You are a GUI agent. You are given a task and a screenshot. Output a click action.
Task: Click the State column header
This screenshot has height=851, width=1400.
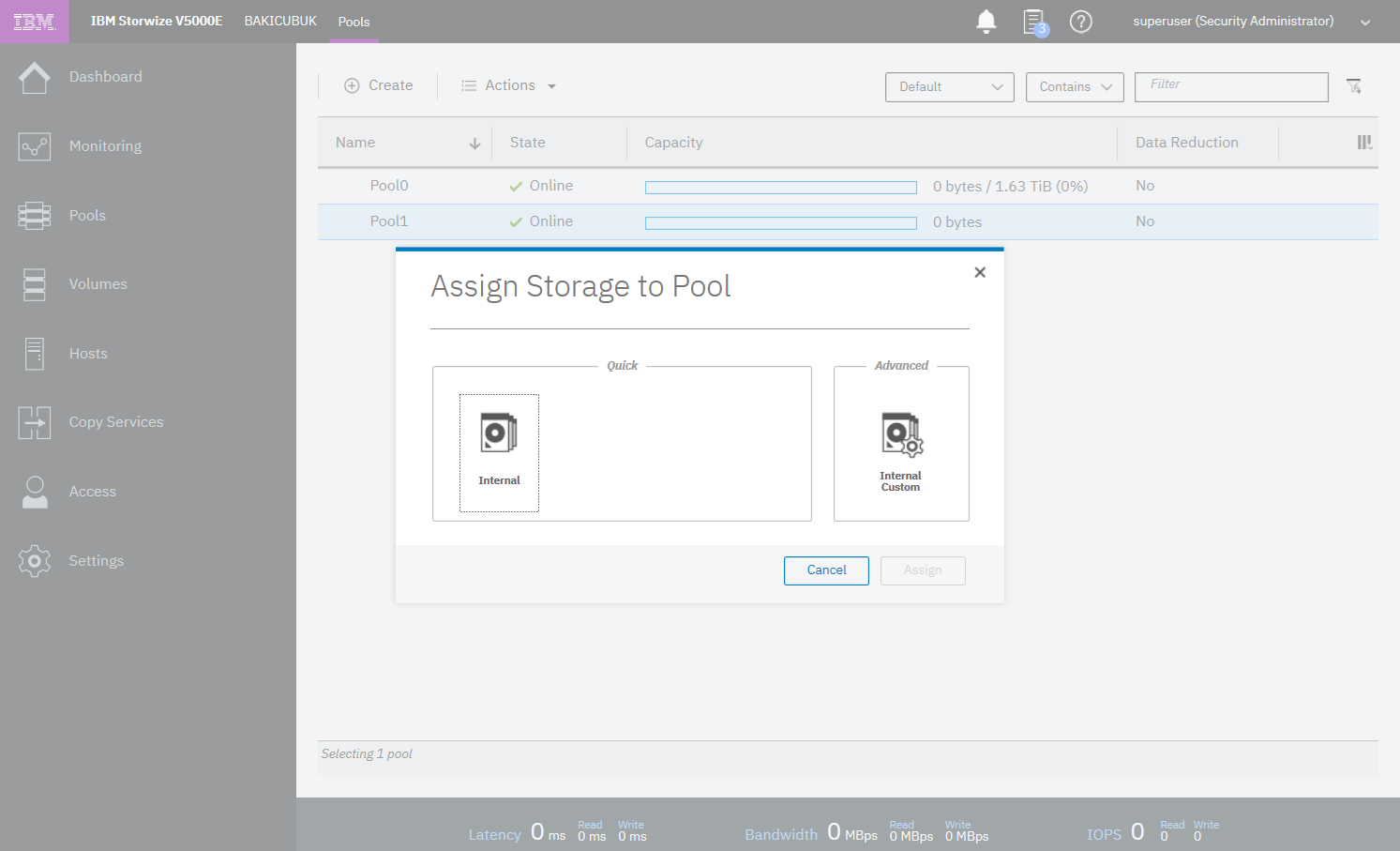pos(528,143)
